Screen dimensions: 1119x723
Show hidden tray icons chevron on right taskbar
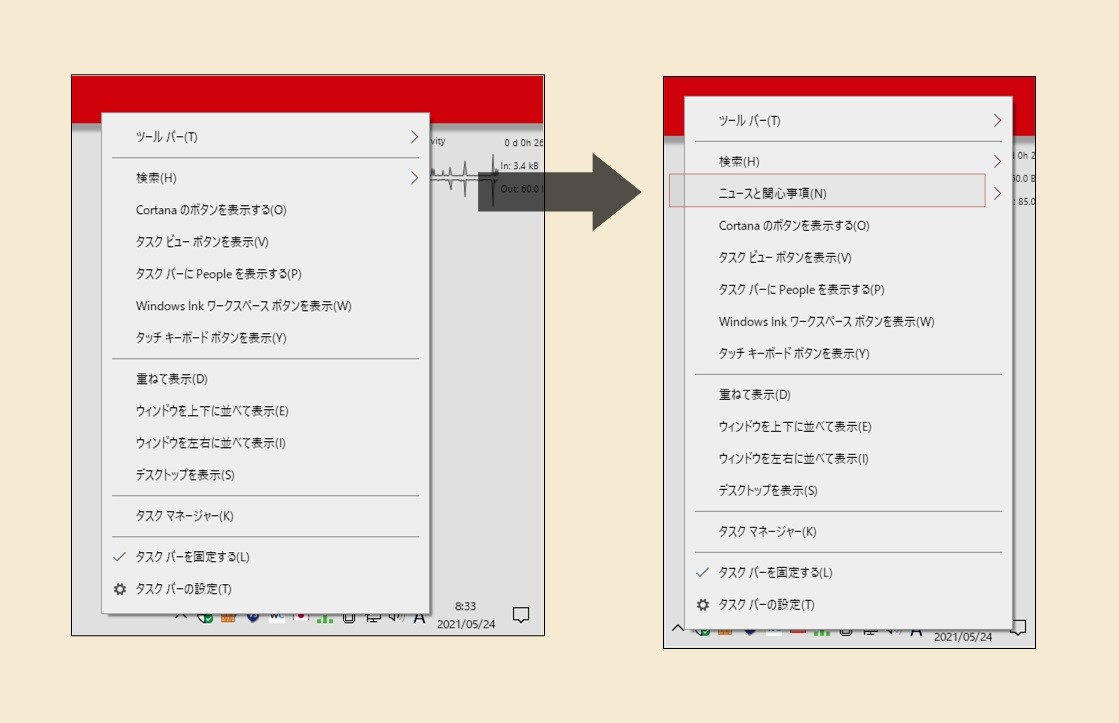coord(677,628)
